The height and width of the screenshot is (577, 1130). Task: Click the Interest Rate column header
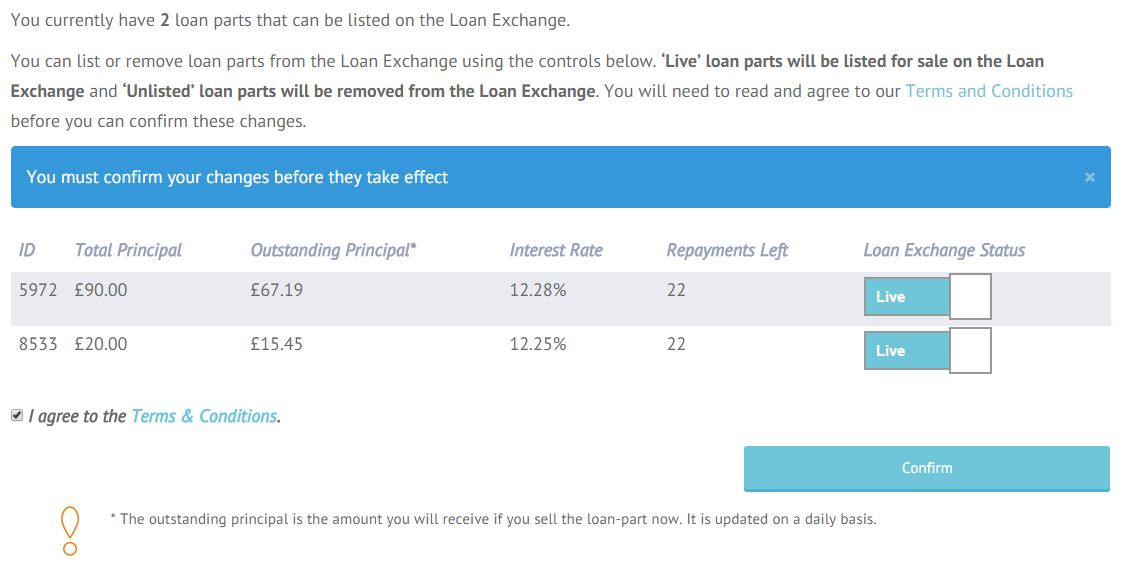(556, 250)
